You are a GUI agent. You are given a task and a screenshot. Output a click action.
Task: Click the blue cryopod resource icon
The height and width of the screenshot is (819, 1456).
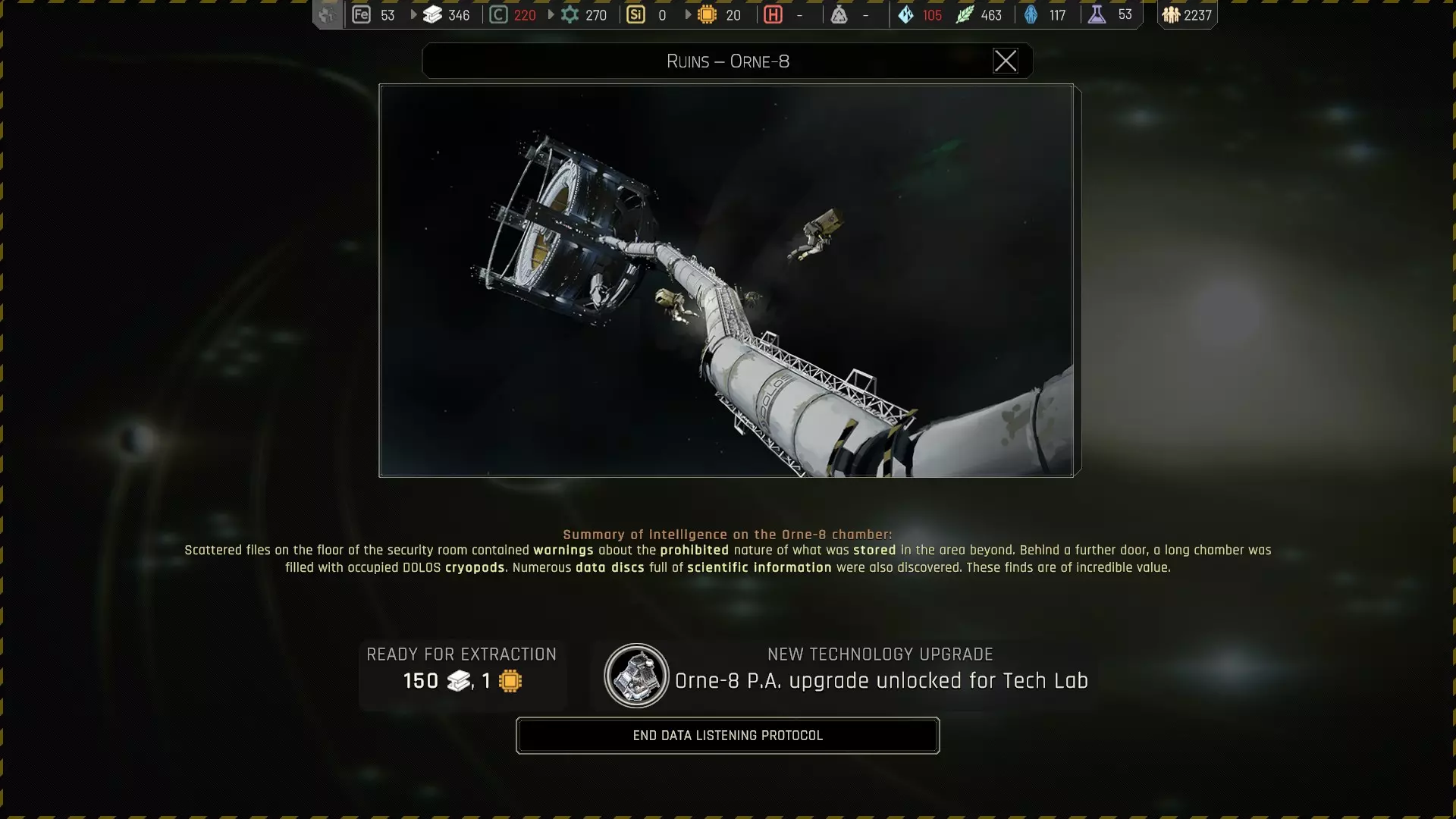(x=1031, y=14)
